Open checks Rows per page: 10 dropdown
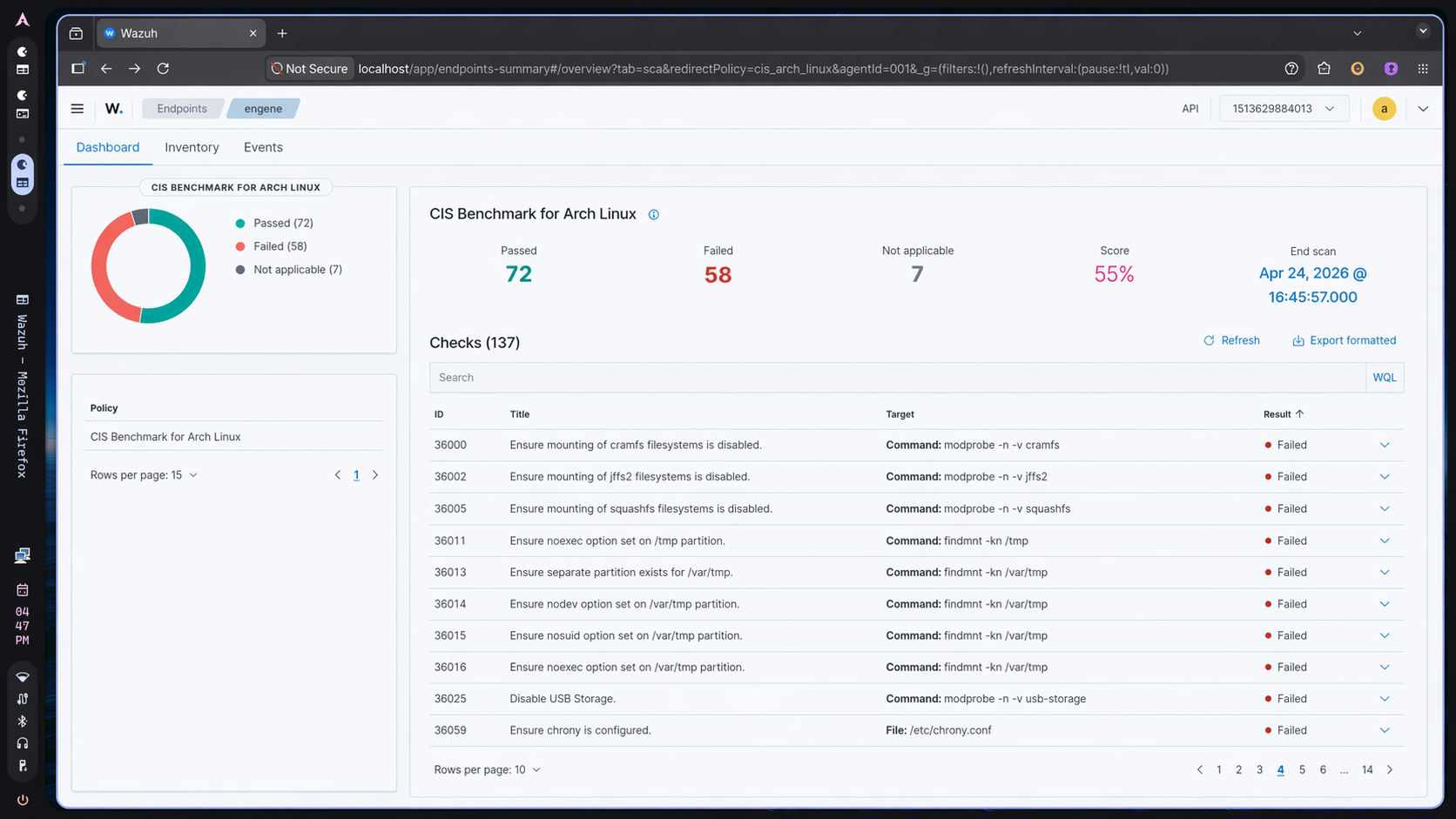 coord(487,770)
